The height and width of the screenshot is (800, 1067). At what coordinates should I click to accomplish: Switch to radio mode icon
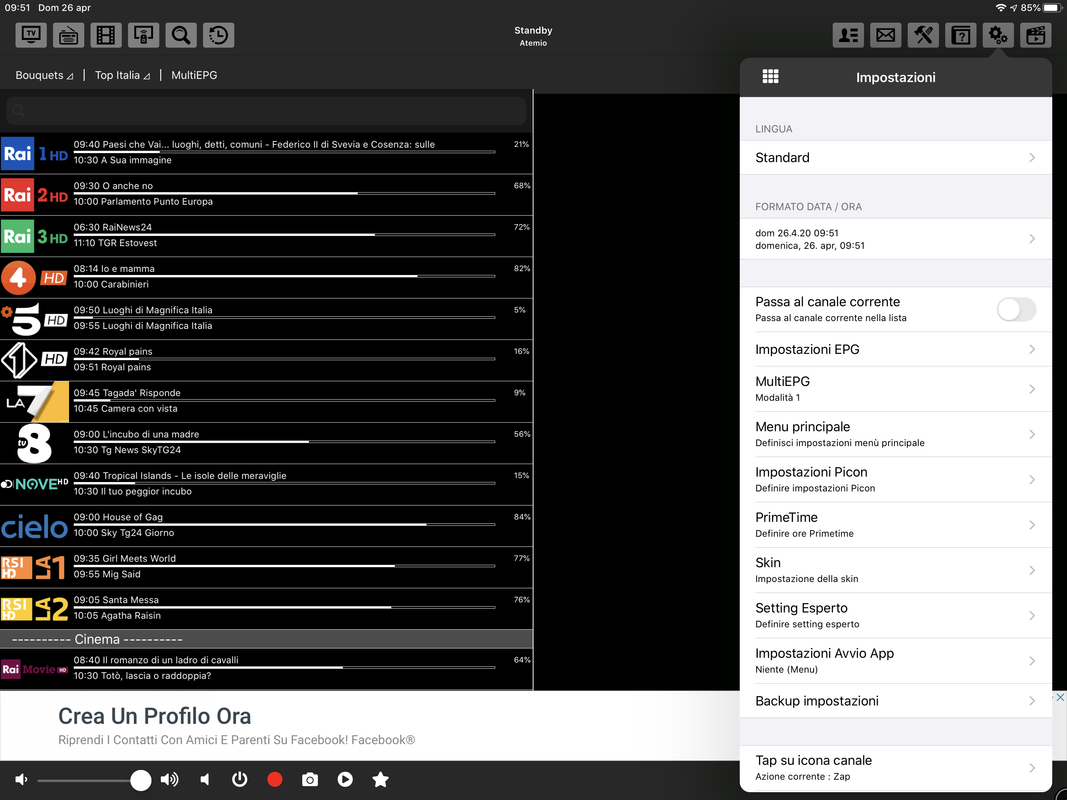tap(69, 35)
